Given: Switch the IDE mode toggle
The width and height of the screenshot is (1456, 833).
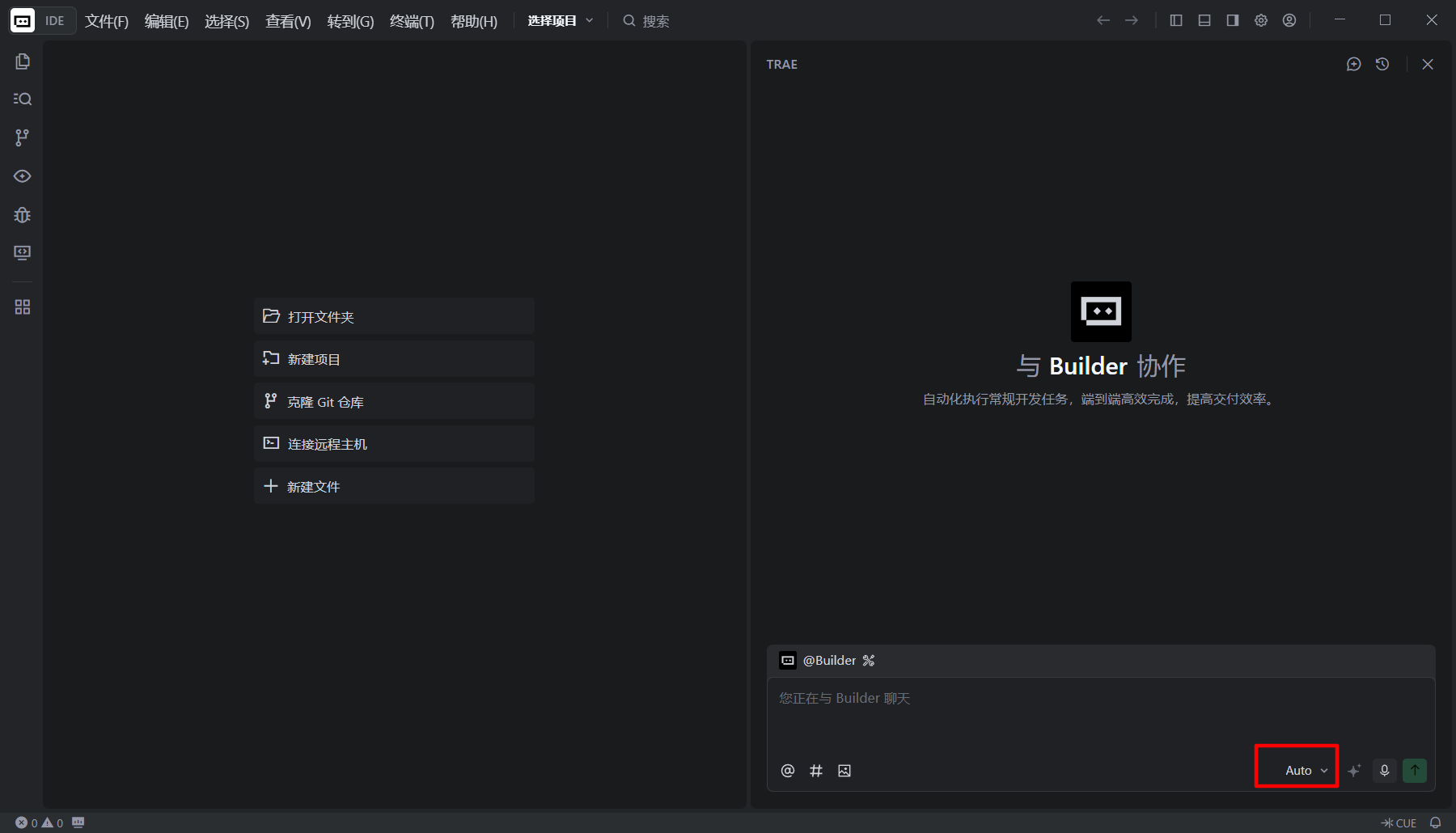Looking at the screenshot, I should 43,21.
